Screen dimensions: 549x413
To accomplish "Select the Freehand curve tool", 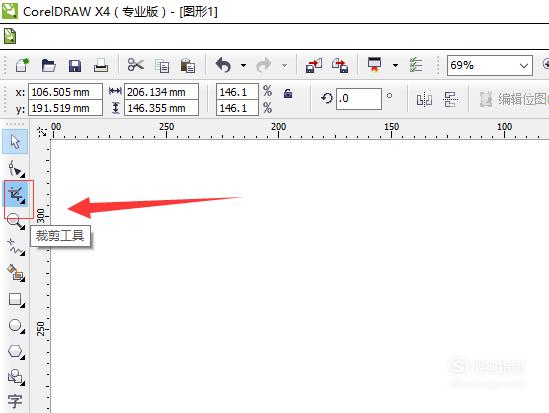I will (16, 247).
